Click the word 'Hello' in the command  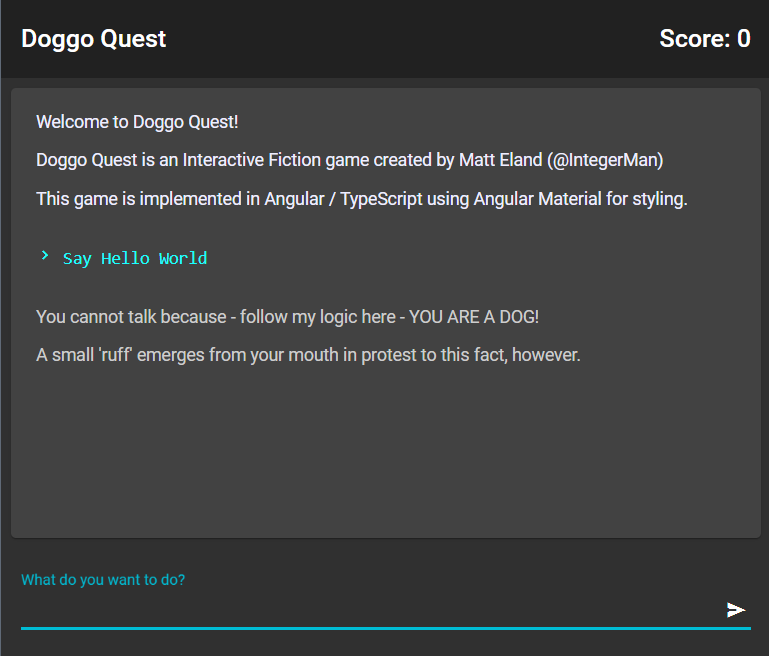pos(125,258)
